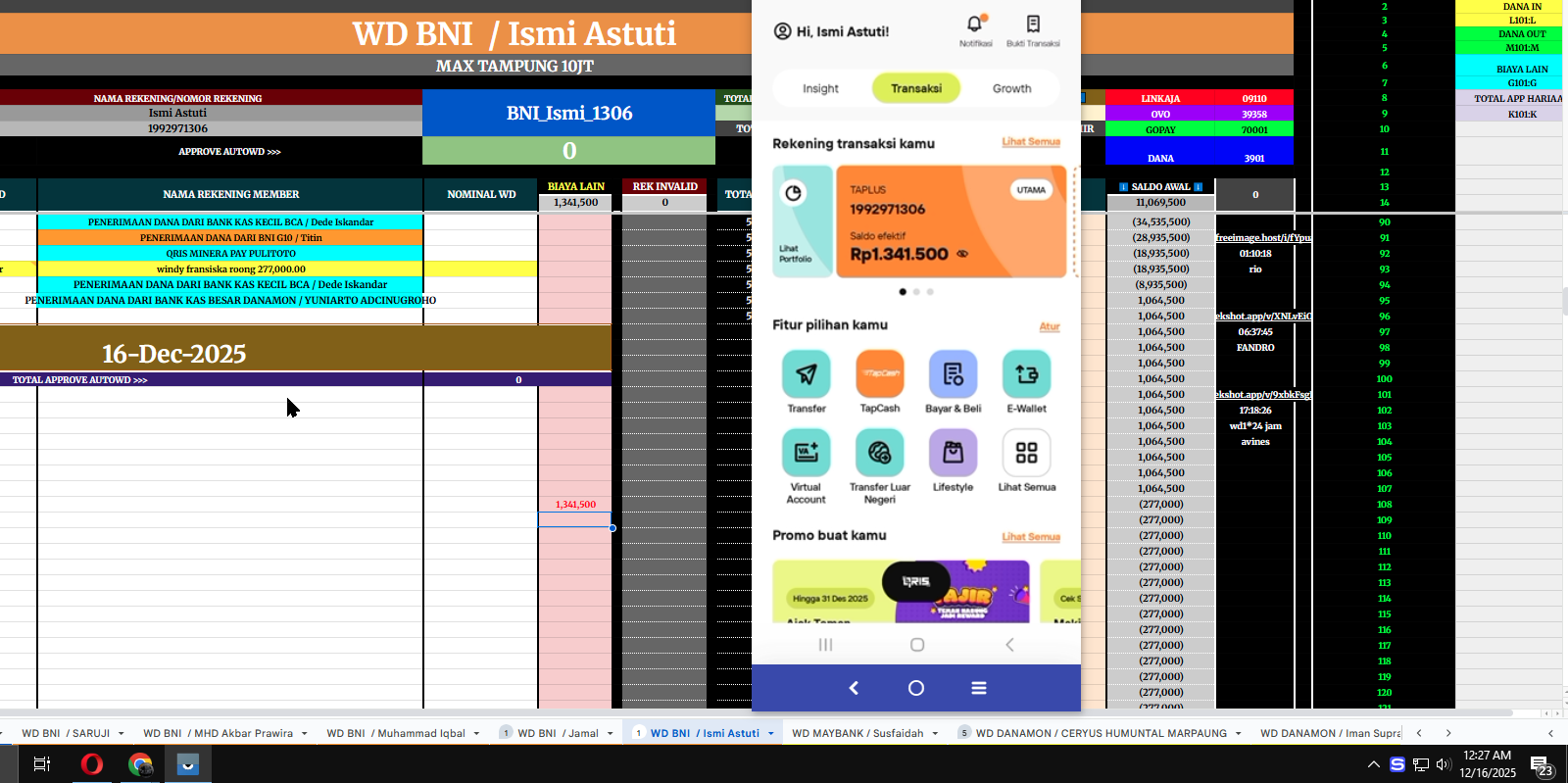Click Lihat Semua next to Rekening transaksi kamu

click(1031, 142)
